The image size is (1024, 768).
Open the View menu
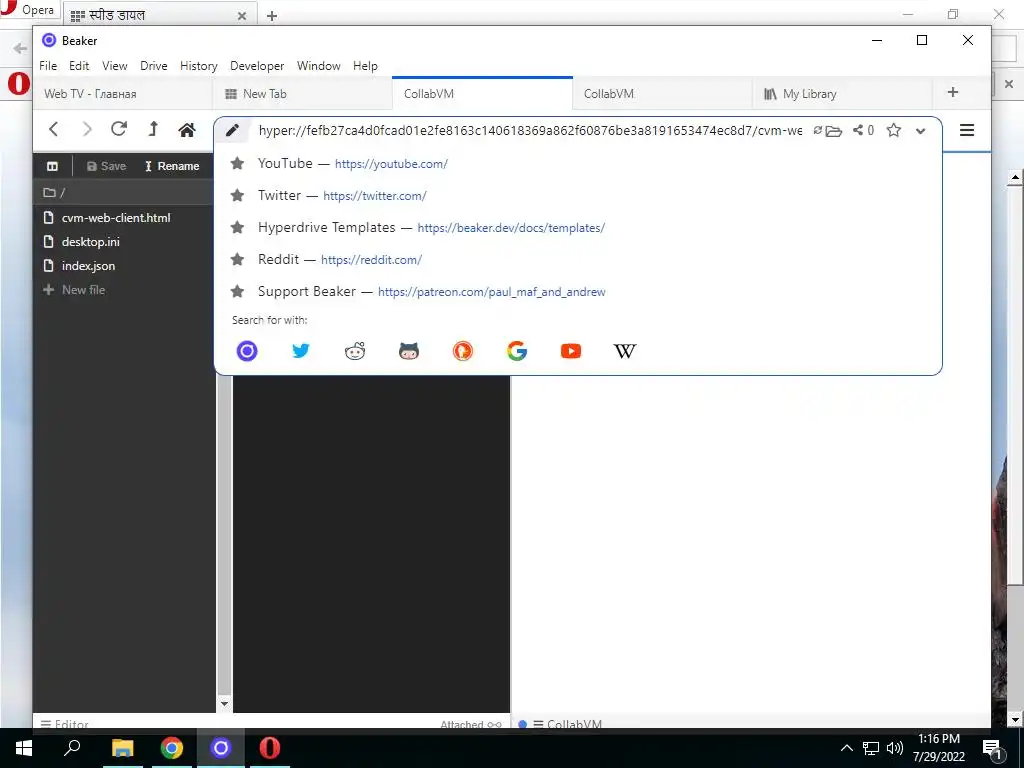(x=114, y=66)
